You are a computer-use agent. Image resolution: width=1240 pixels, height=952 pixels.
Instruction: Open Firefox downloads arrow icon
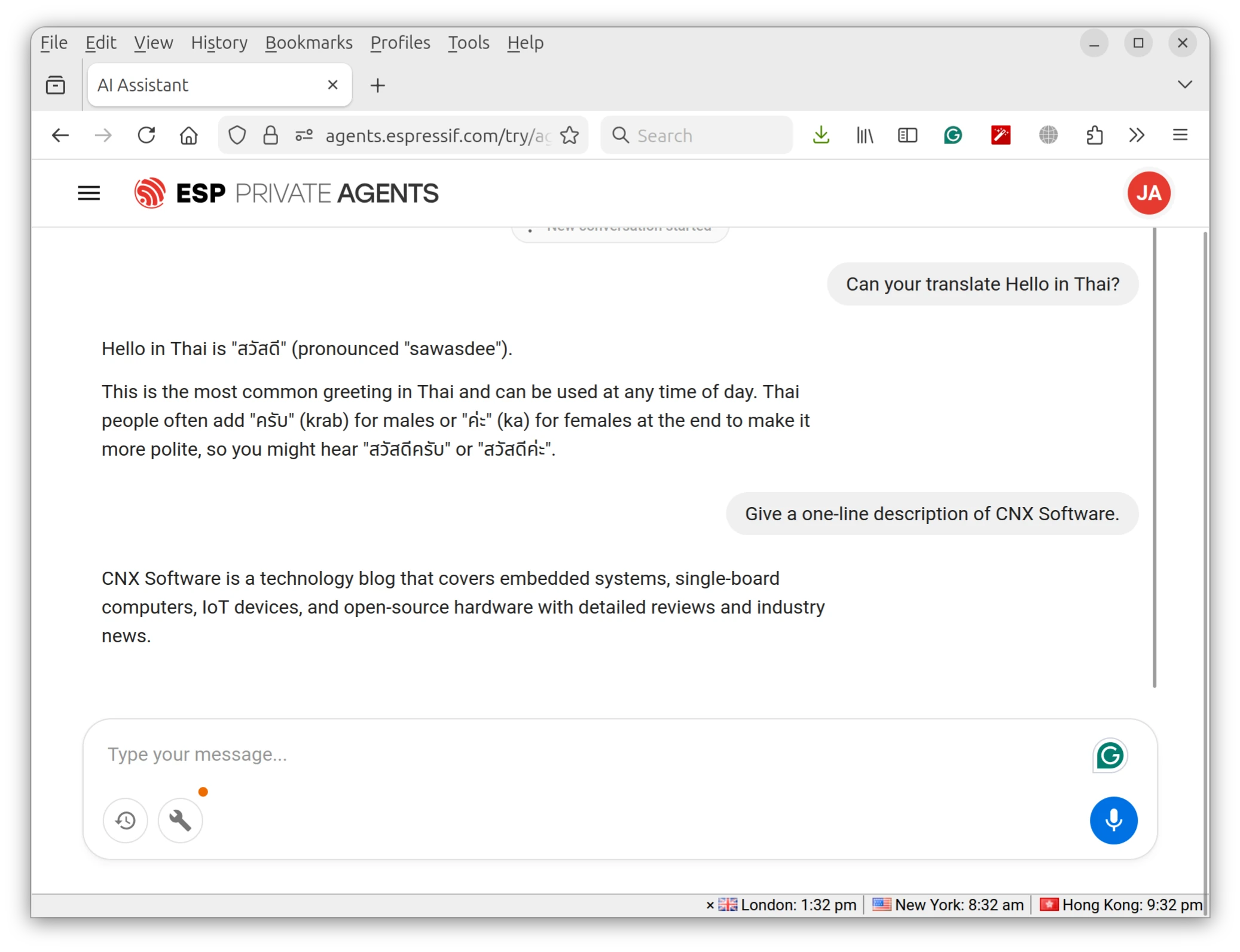[821, 135]
